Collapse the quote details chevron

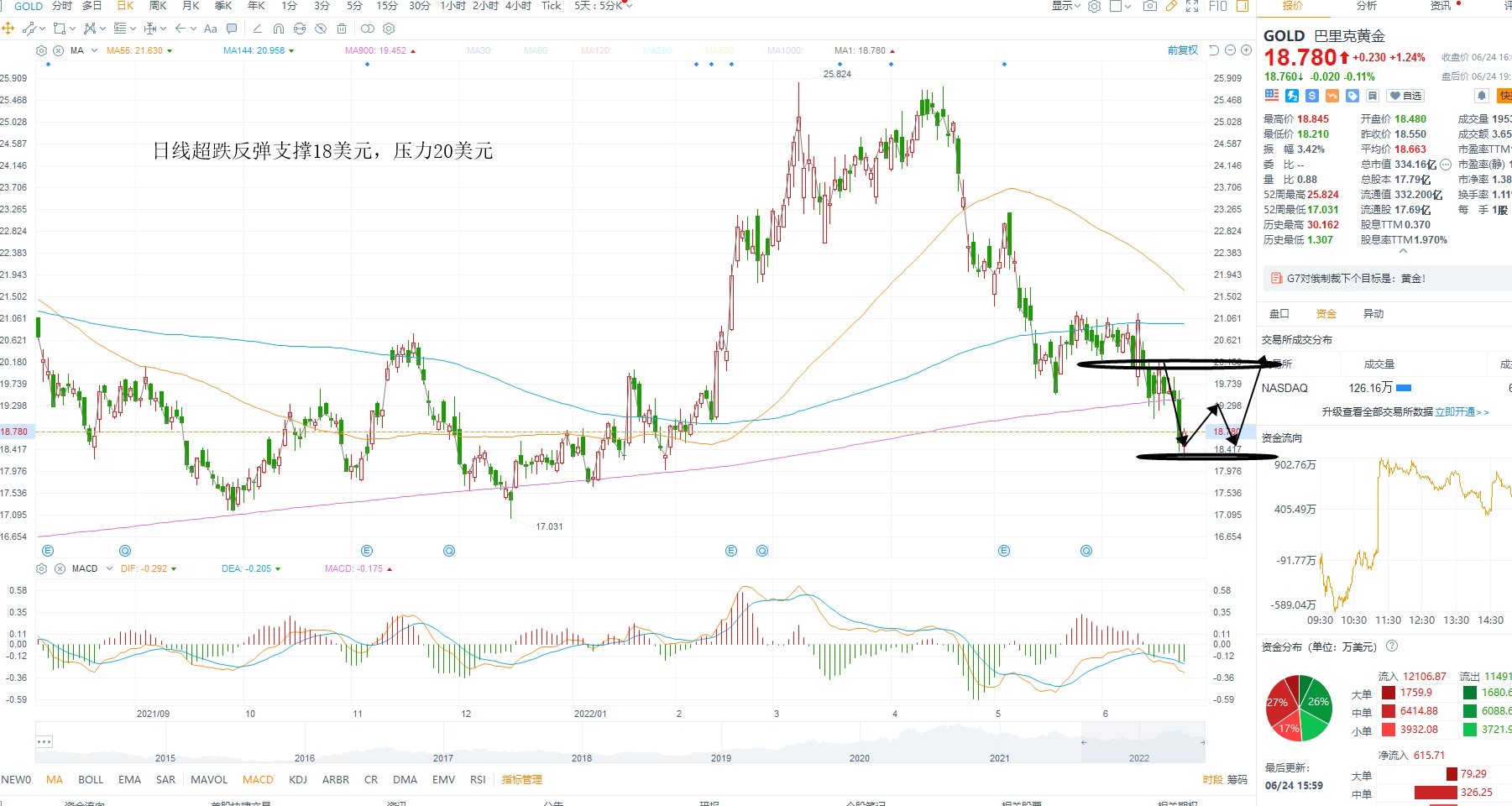click(1402, 251)
